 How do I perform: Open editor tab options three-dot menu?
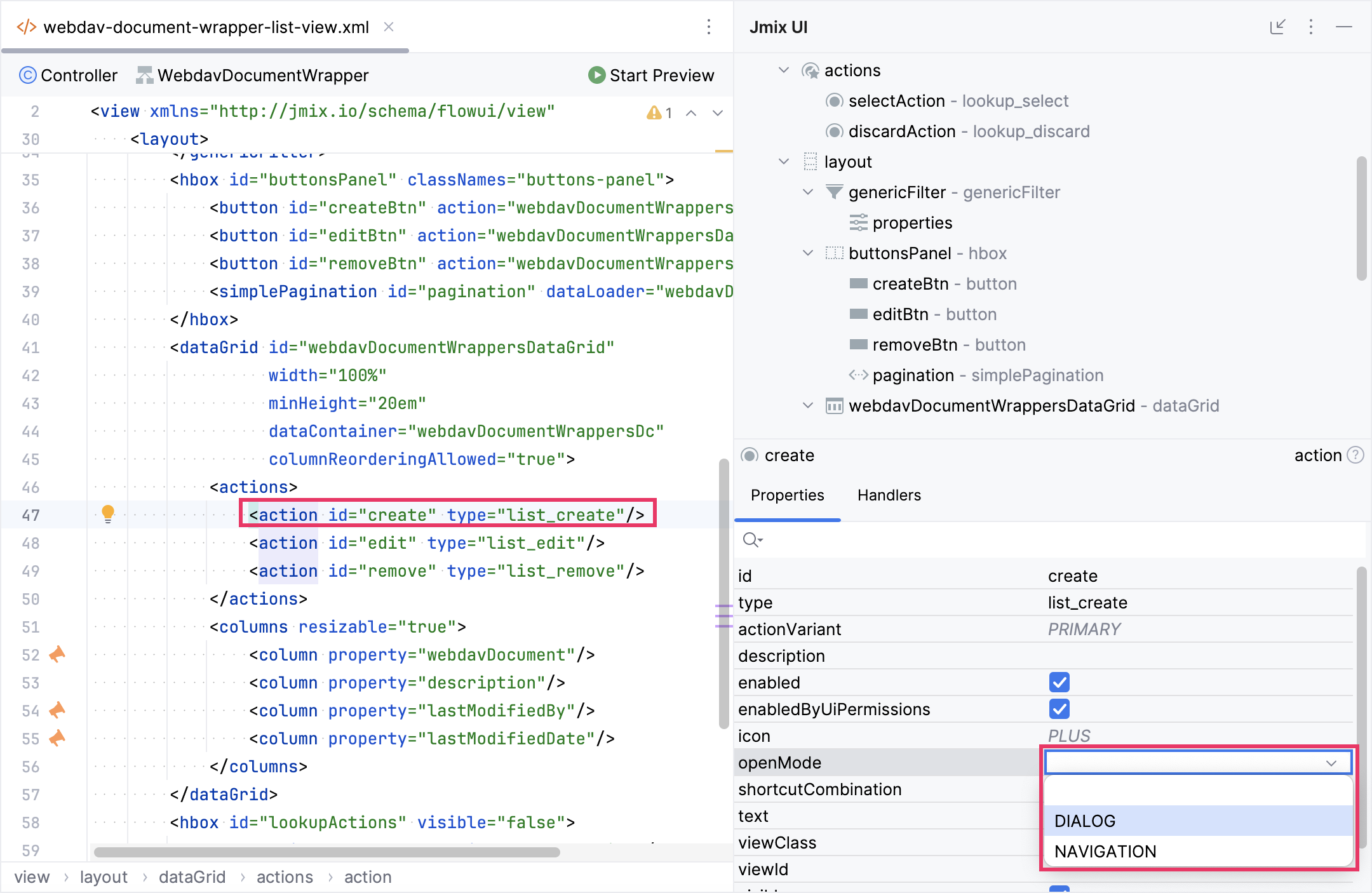709,27
